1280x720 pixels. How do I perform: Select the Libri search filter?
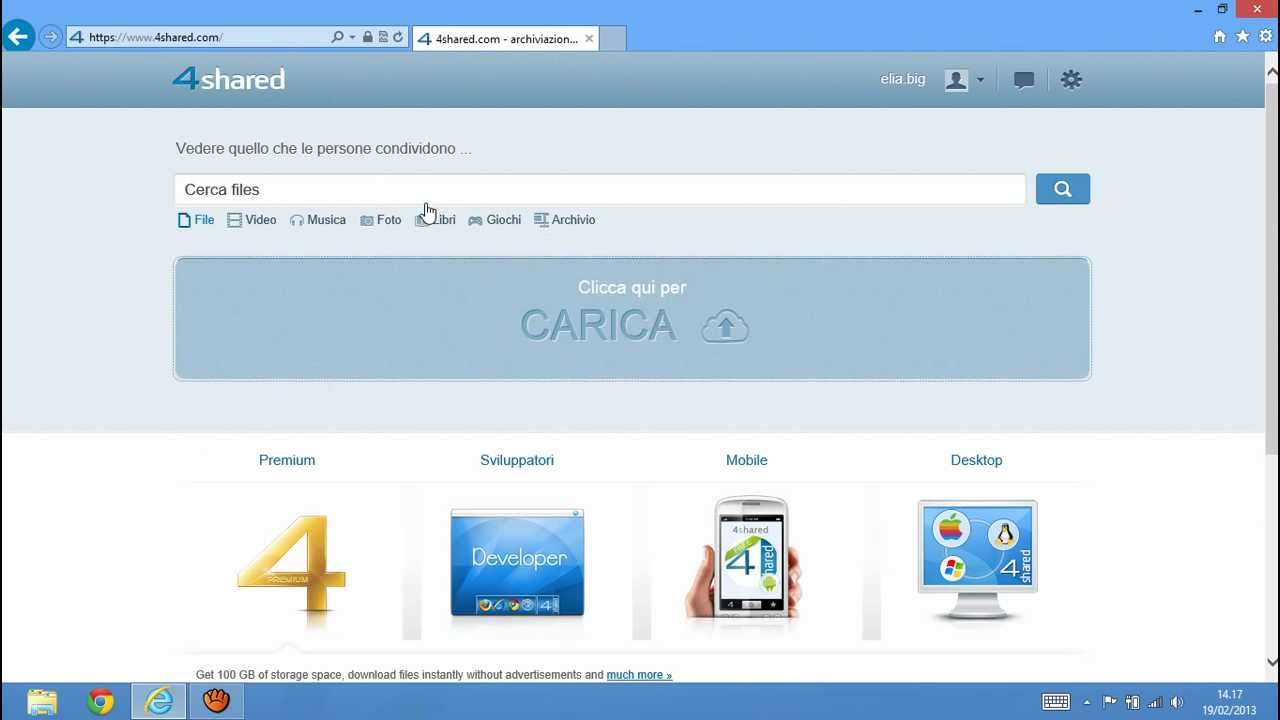436,220
